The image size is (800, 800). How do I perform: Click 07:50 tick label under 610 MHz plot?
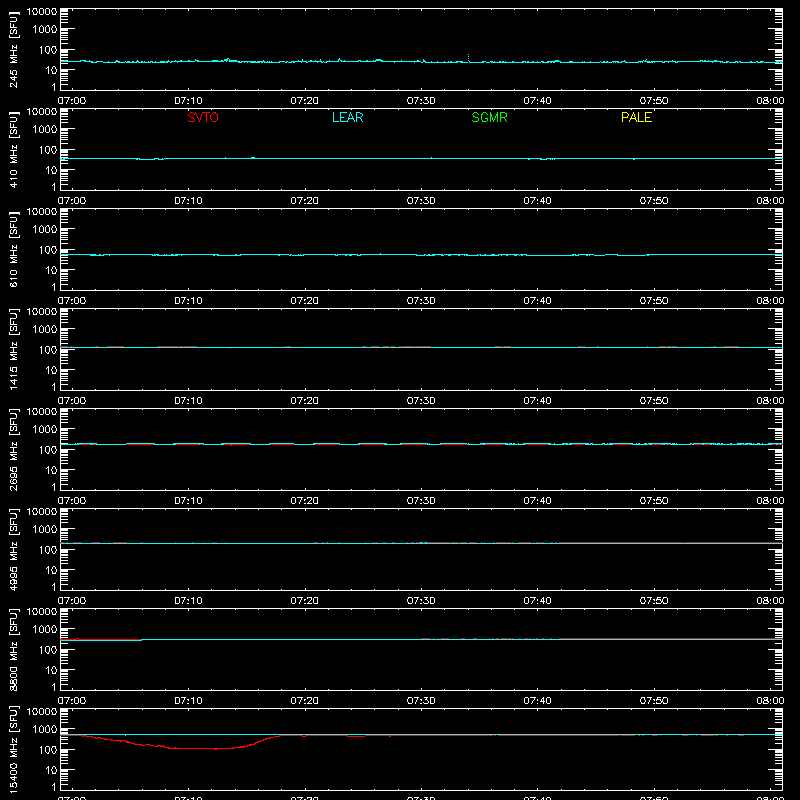coord(654,301)
